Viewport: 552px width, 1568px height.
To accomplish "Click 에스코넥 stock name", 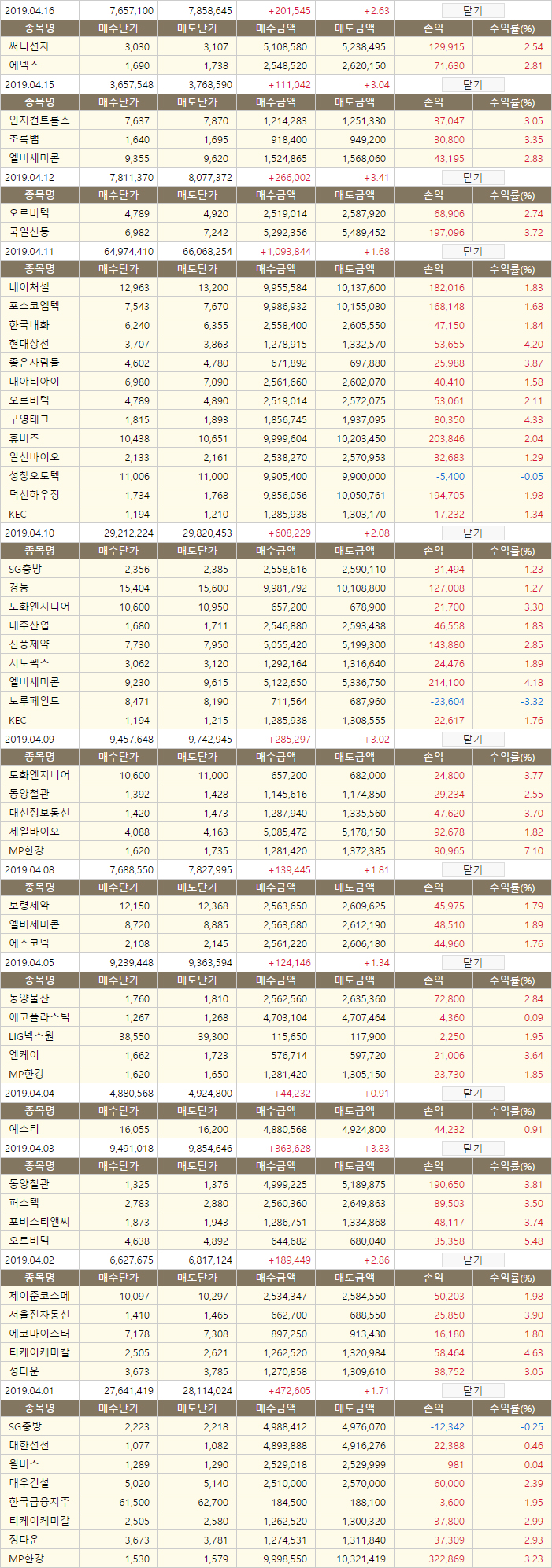I will click(x=29, y=944).
